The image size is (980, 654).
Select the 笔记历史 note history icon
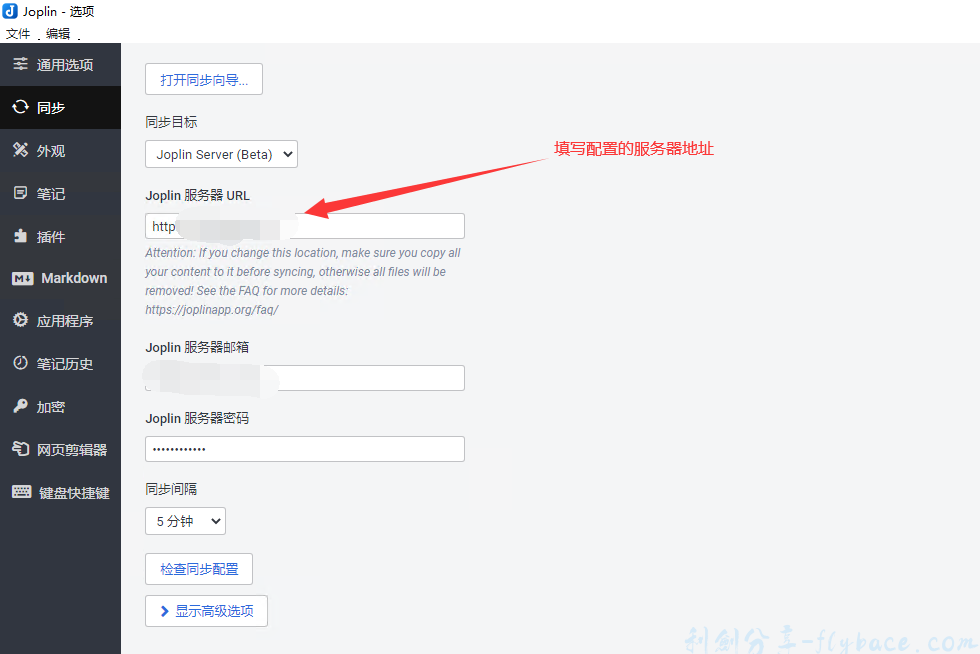coord(60,363)
